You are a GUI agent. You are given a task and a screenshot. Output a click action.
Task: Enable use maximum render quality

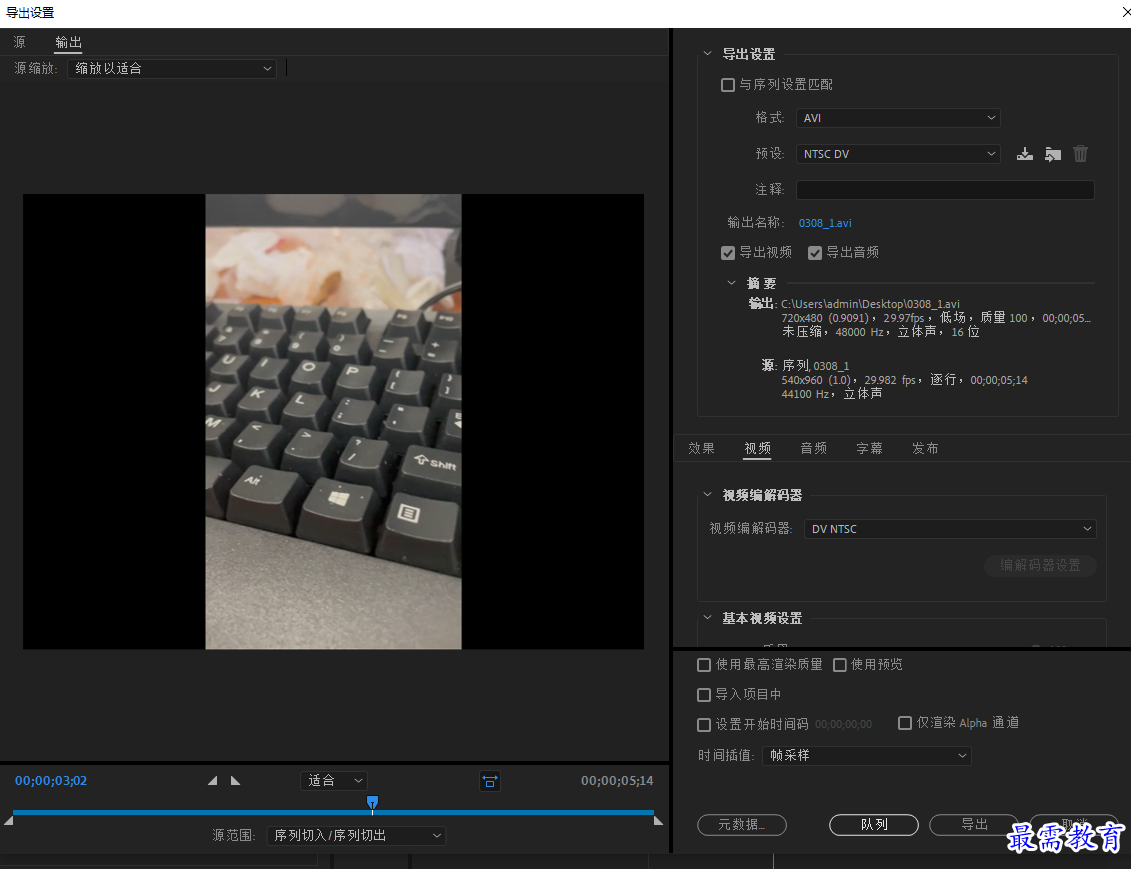click(704, 665)
